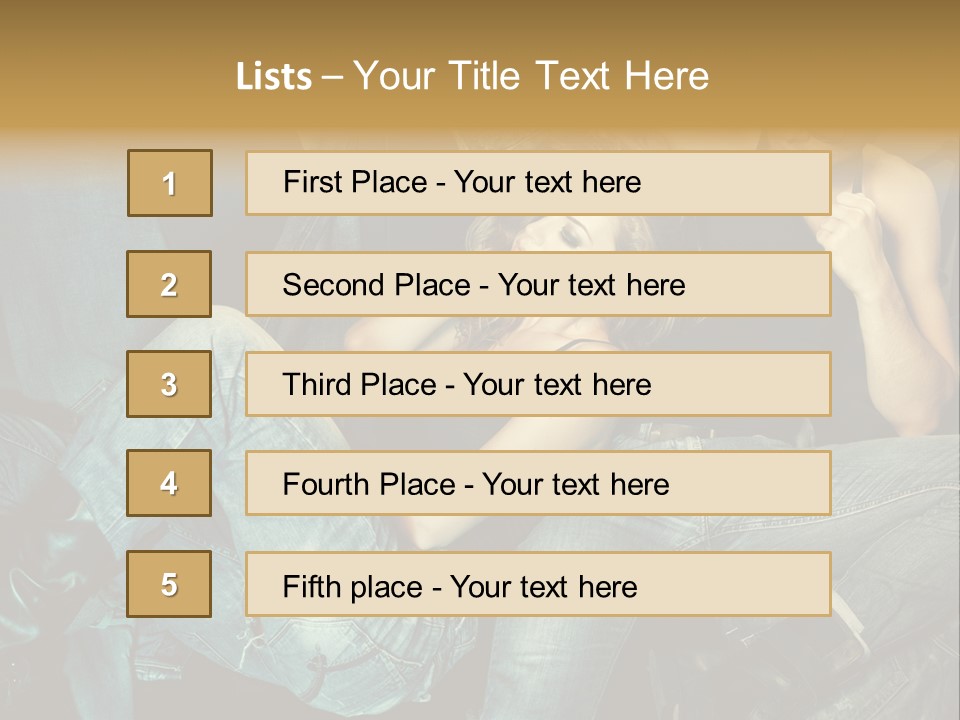Click the 'Fifth place' text bar
Image resolution: width=960 pixels, height=720 pixels.
pyautogui.click(x=538, y=584)
